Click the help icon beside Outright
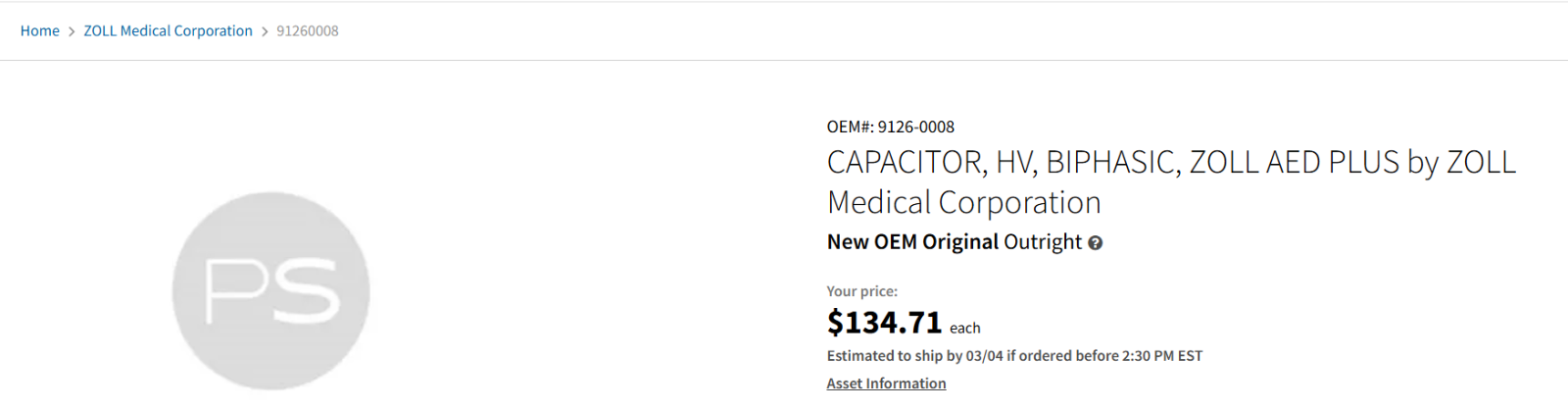Screen dimensions: 1568x410 (1096, 243)
